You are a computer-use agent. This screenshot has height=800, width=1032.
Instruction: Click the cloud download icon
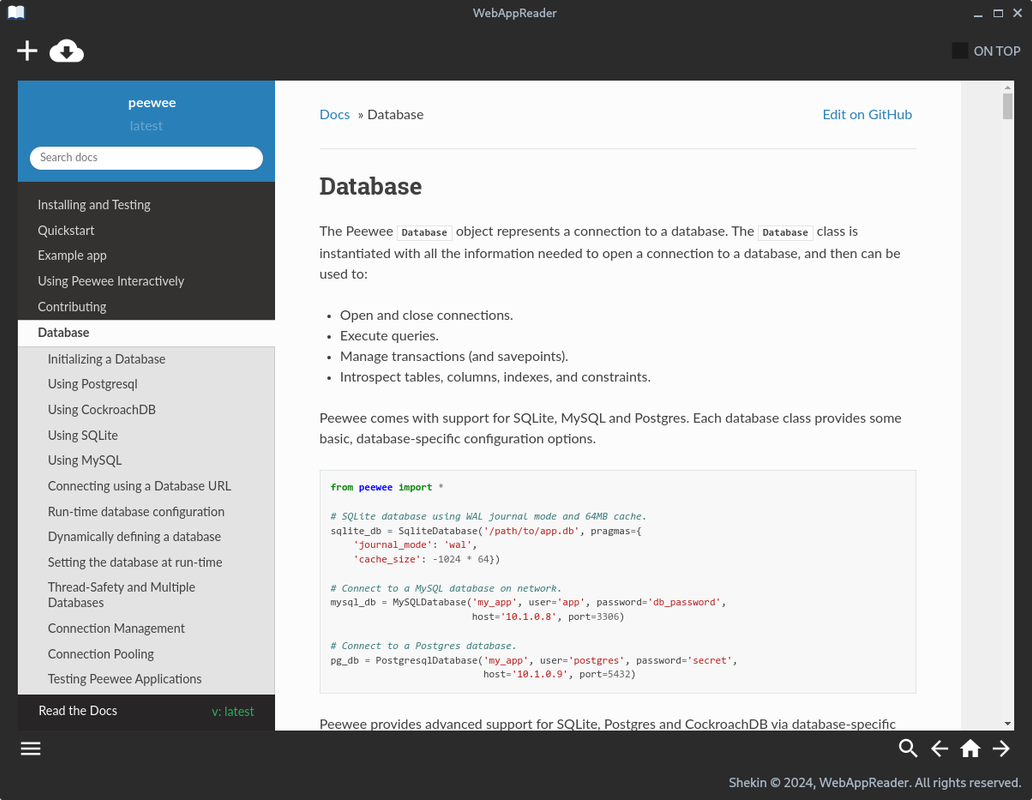(66, 51)
